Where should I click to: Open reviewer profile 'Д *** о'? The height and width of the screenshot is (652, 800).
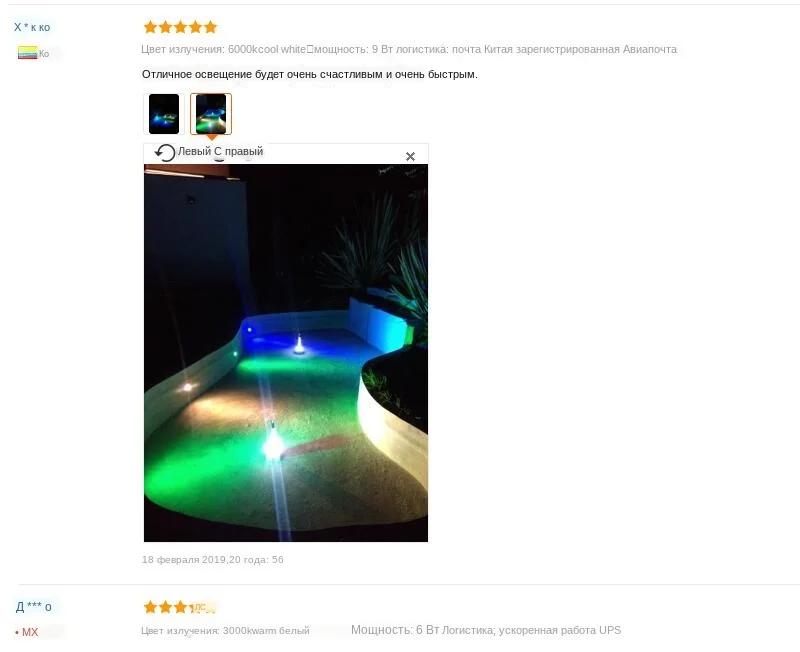[x=34, y=607]
